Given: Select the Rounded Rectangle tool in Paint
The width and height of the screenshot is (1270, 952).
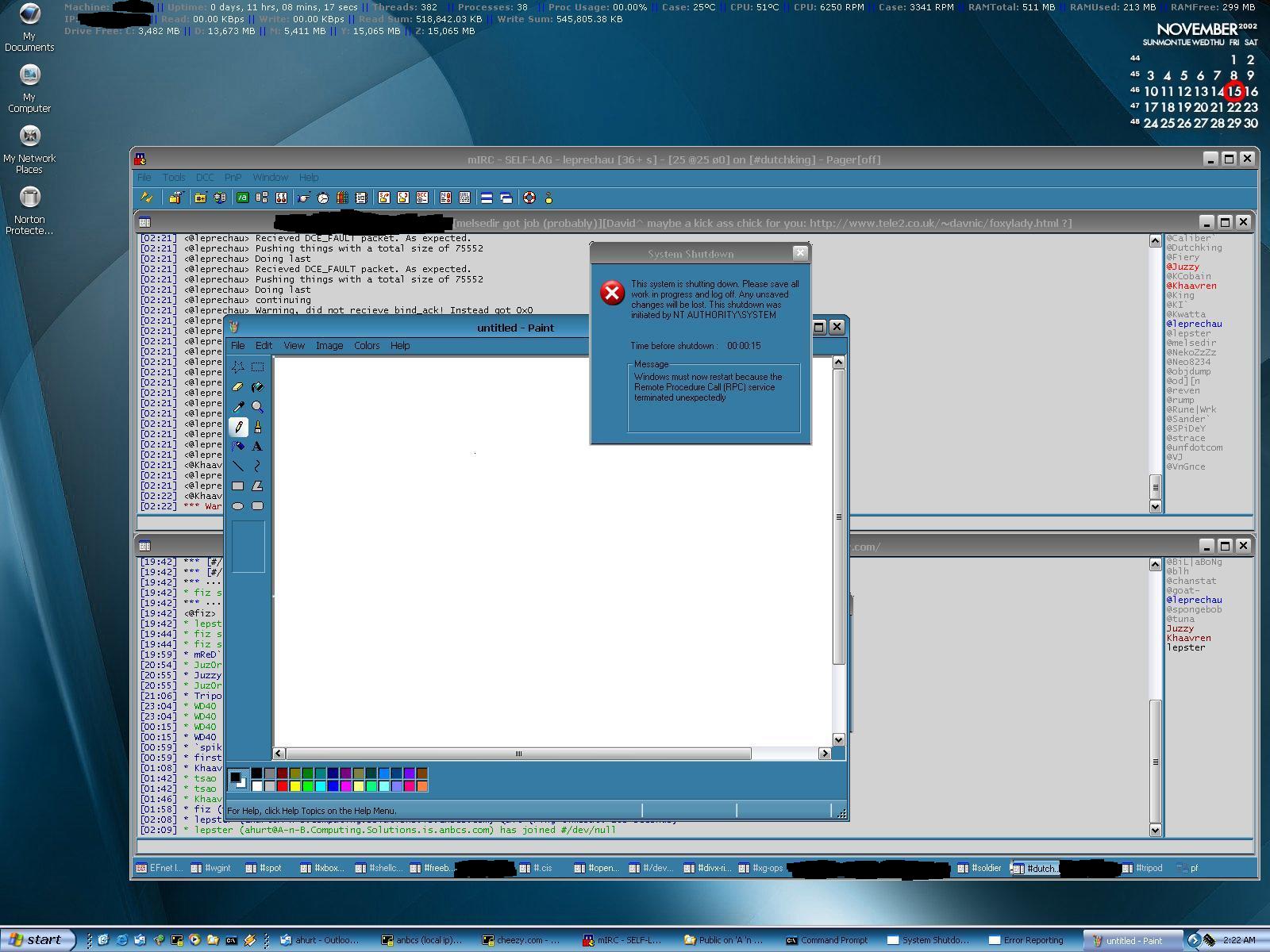Looking at the screenshot, I should pyautogui.click(x=257, y=506).
